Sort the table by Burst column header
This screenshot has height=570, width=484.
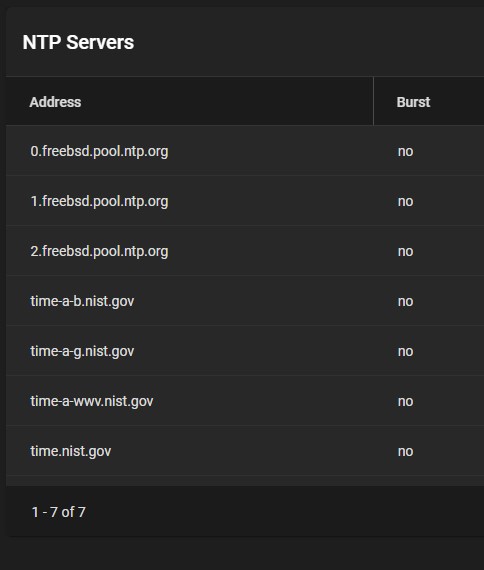[x=413, y=102]
